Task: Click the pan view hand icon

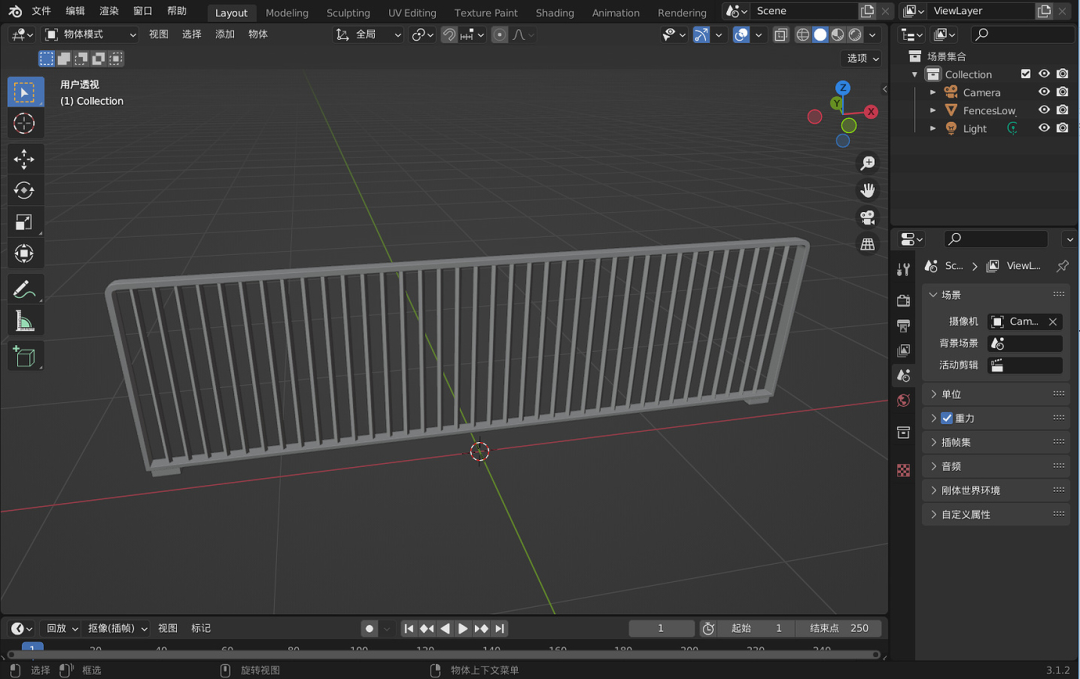Action: pos(867,190)
